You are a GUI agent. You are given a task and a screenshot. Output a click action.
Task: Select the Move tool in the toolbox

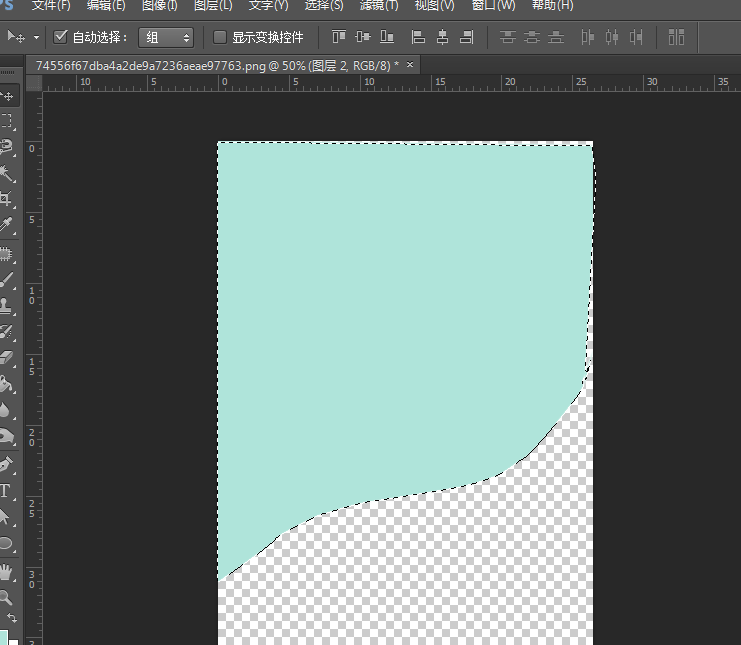tap(8, 96)
